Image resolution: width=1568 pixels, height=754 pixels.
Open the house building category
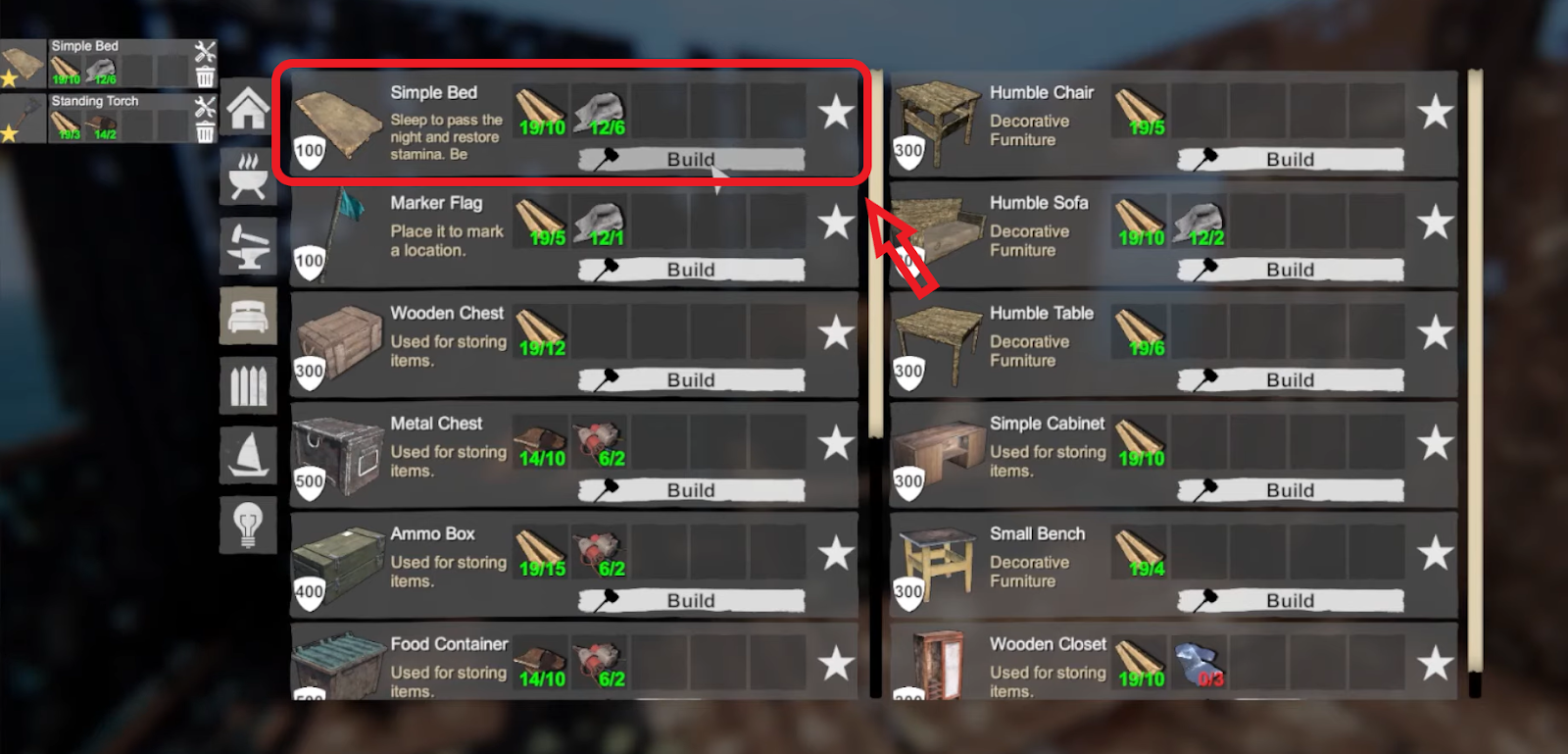tap(248, 108)
